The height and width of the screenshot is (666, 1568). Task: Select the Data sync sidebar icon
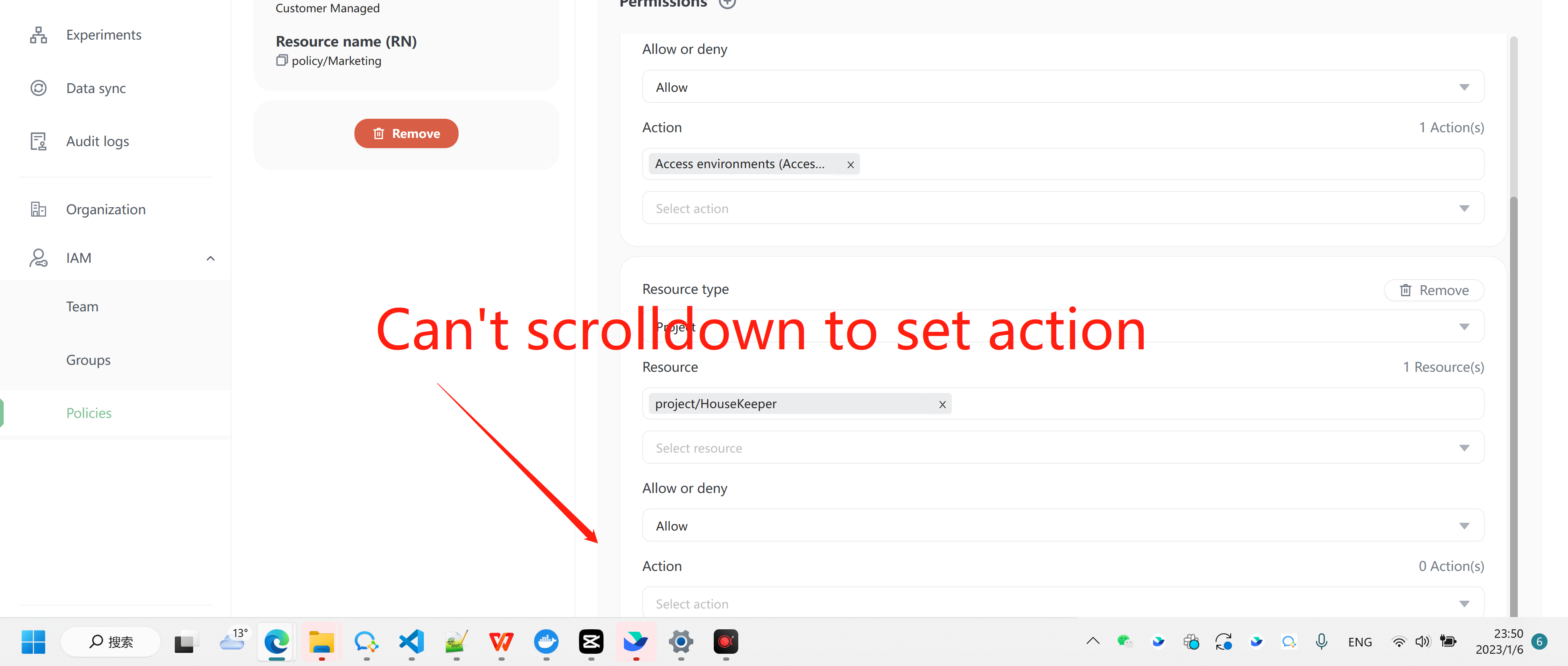[x=38, y=88]
